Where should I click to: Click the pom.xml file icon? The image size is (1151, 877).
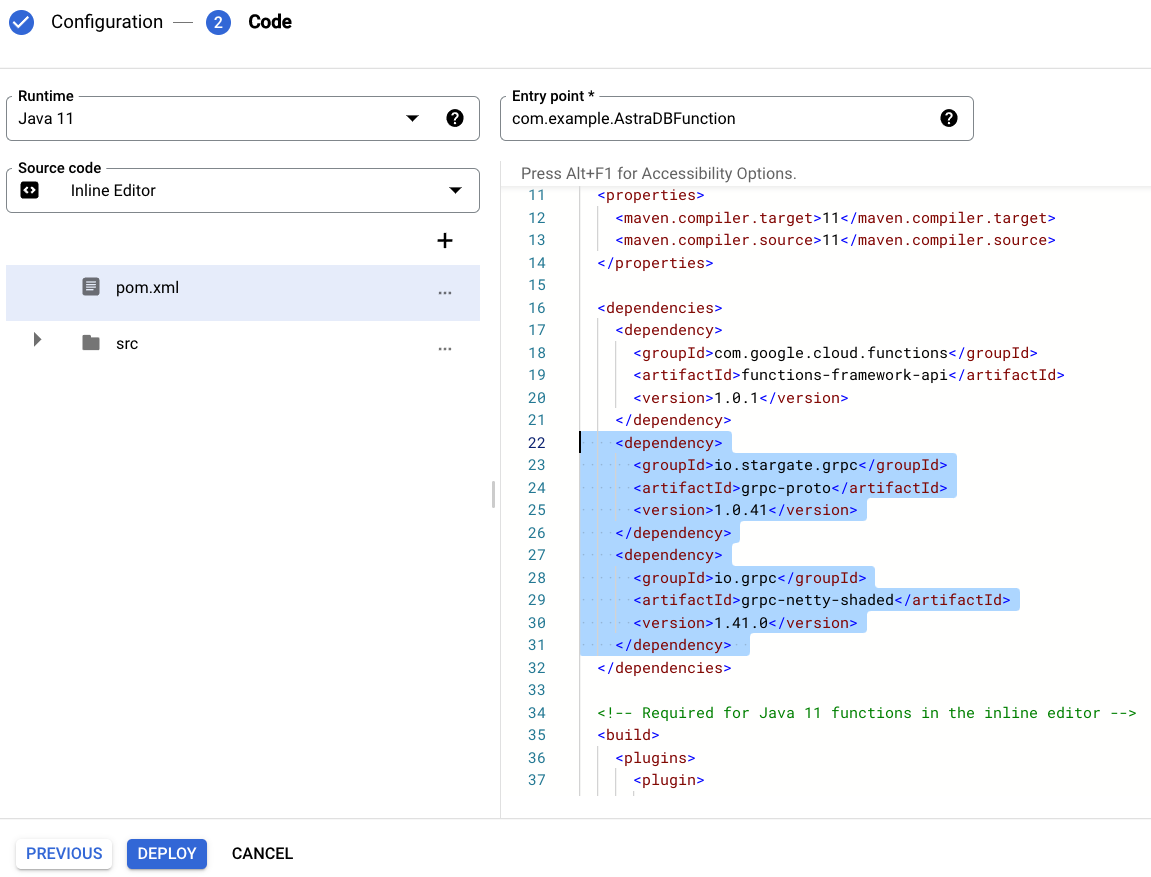coord(91,286)
